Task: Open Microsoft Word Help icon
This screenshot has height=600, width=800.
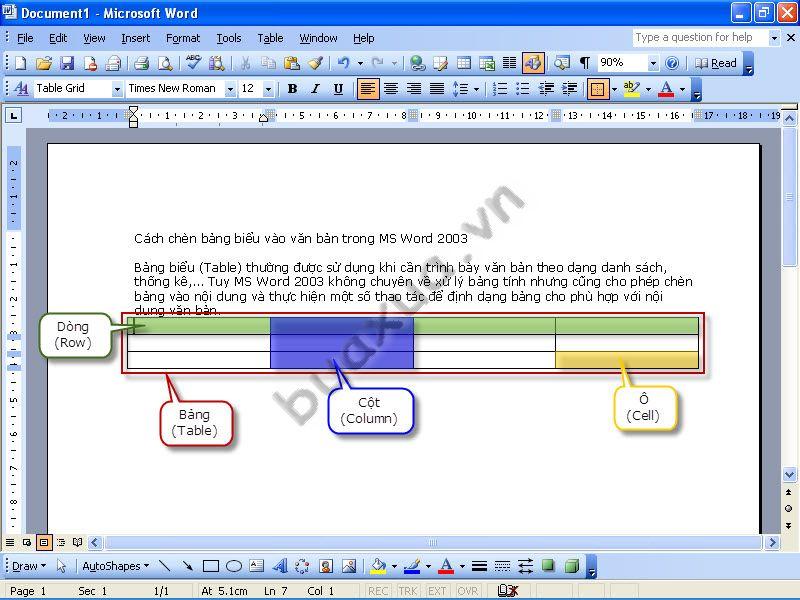Action: pyautogui.click(x=672, y=63)
